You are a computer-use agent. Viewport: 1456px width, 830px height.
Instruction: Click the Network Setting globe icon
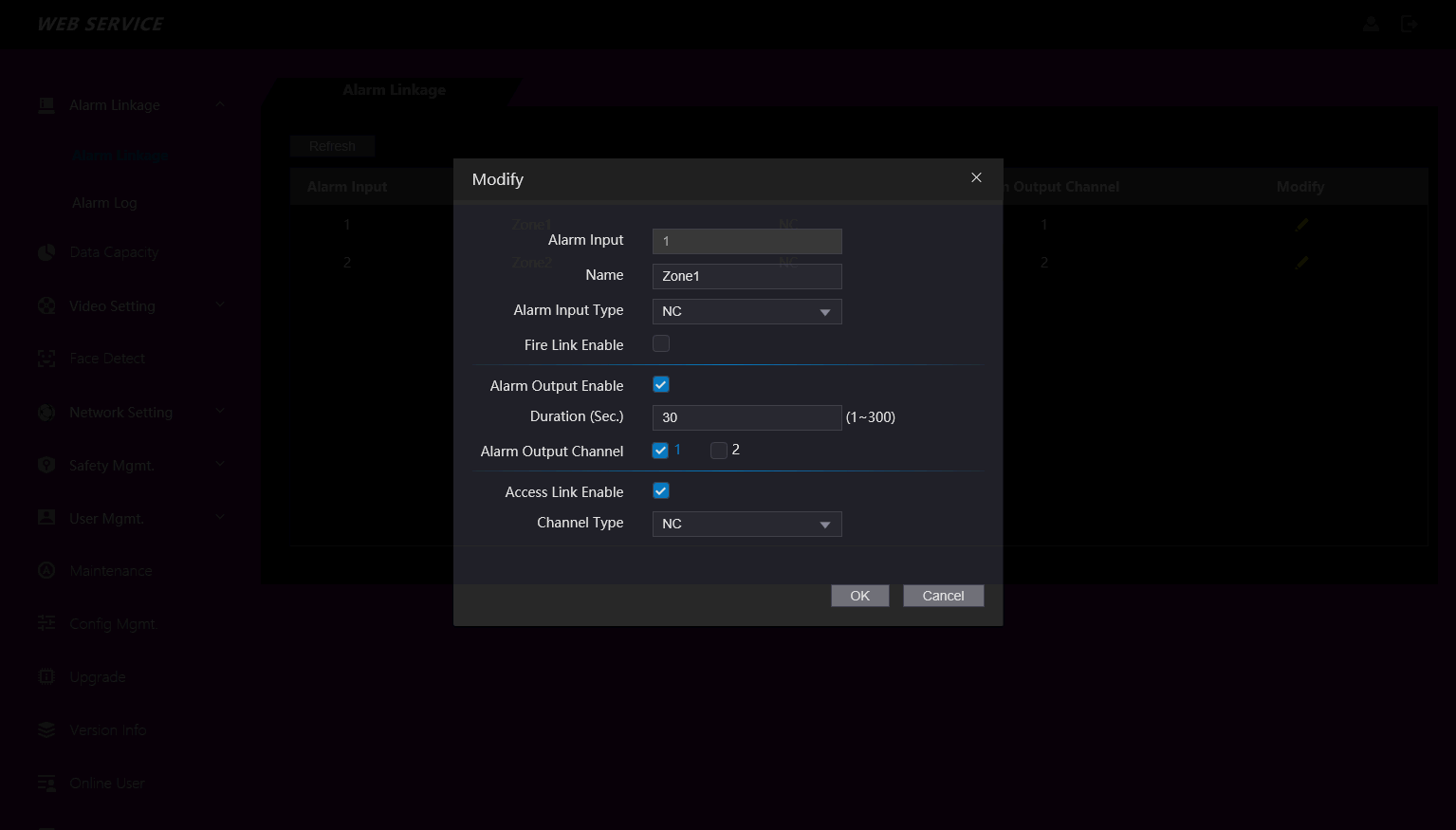coord(46,412)
